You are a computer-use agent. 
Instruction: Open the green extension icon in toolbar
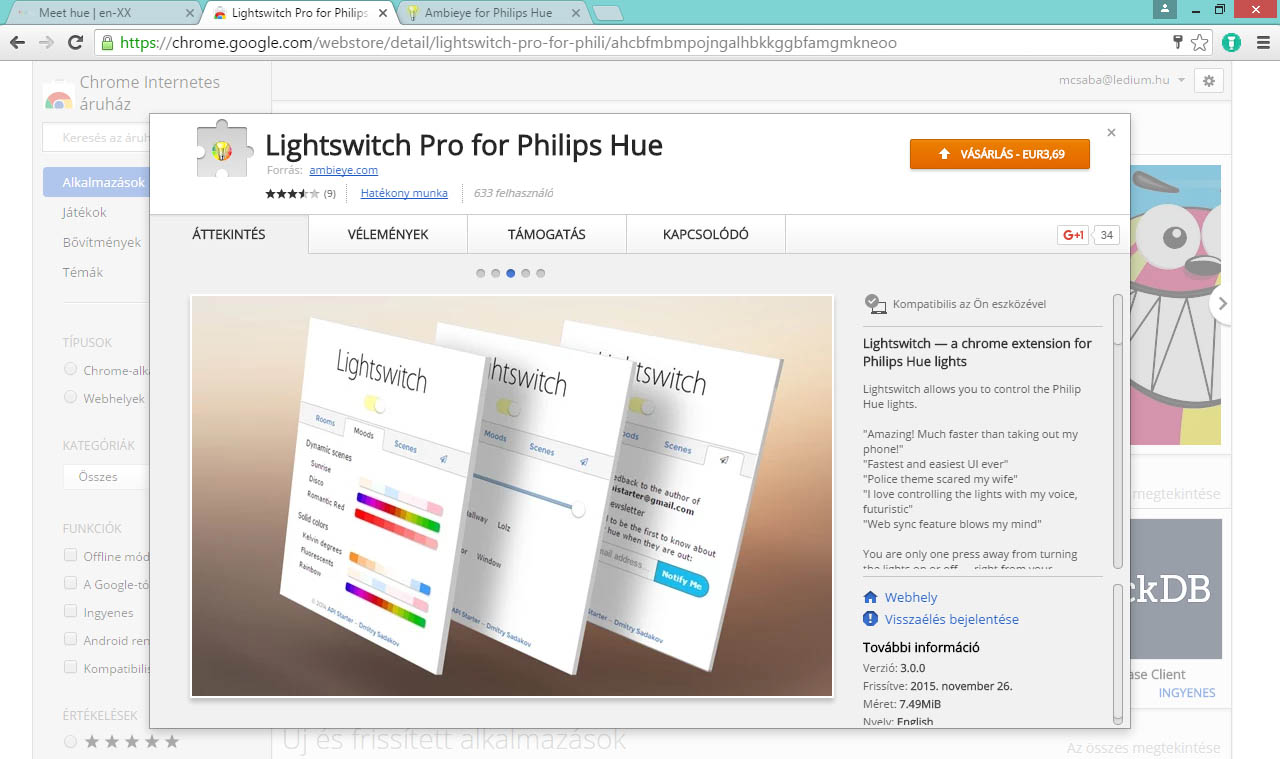click(x=1231, y=43)
